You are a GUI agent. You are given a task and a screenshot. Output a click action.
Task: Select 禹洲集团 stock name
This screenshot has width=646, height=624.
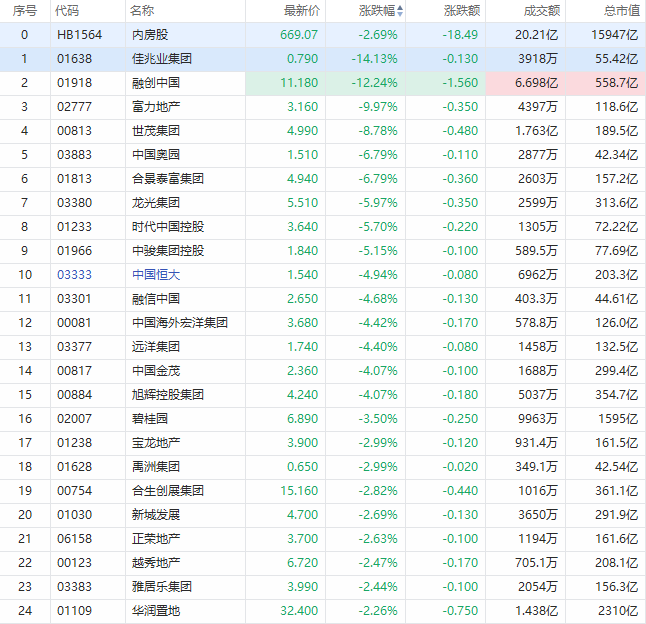(156, 467)
